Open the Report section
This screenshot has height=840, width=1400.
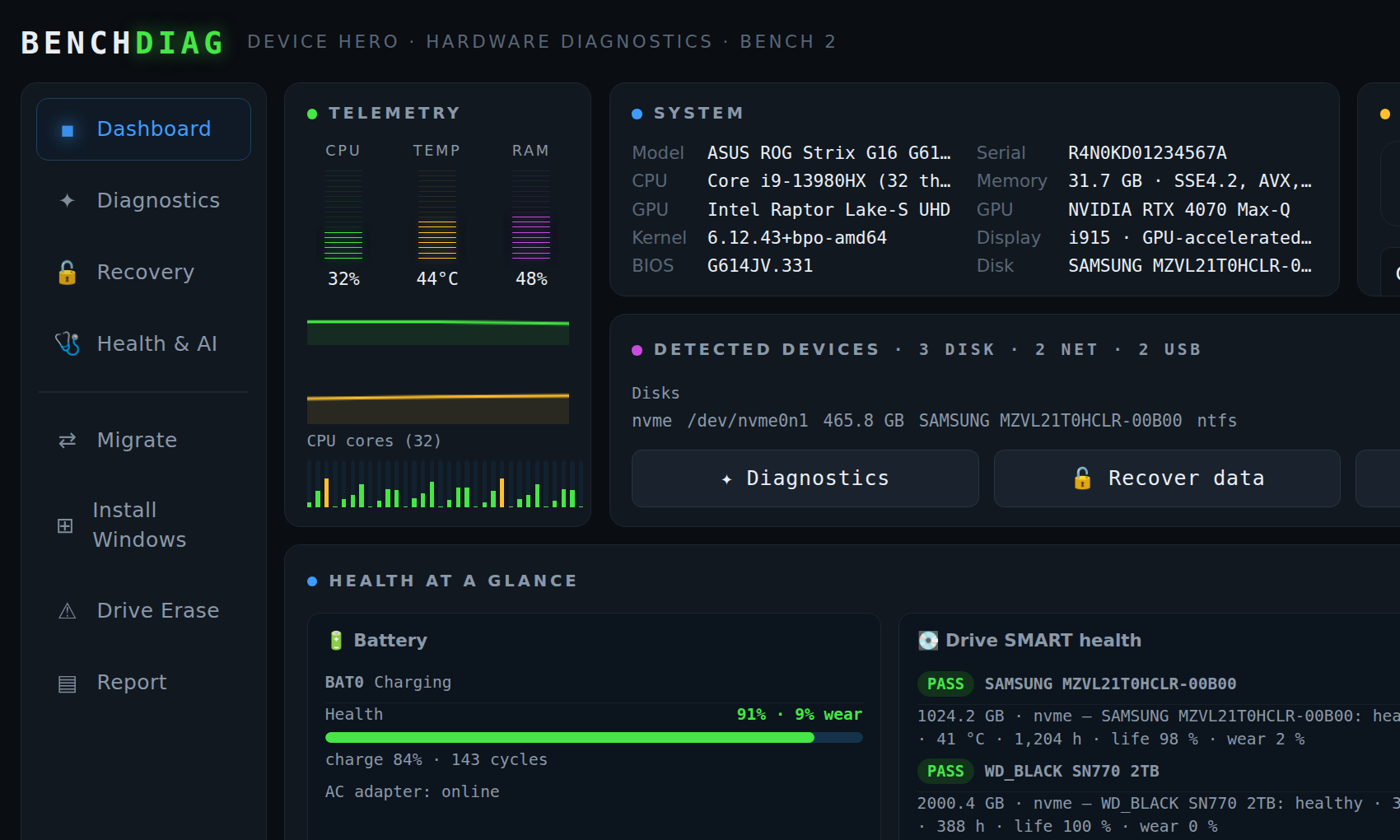coord(144,683)
